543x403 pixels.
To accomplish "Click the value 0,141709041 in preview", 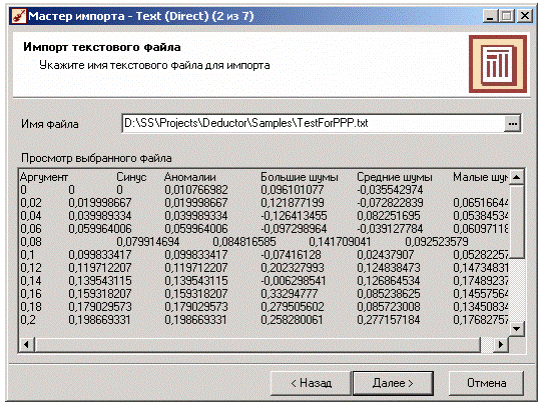I will (x=340, y=242).
